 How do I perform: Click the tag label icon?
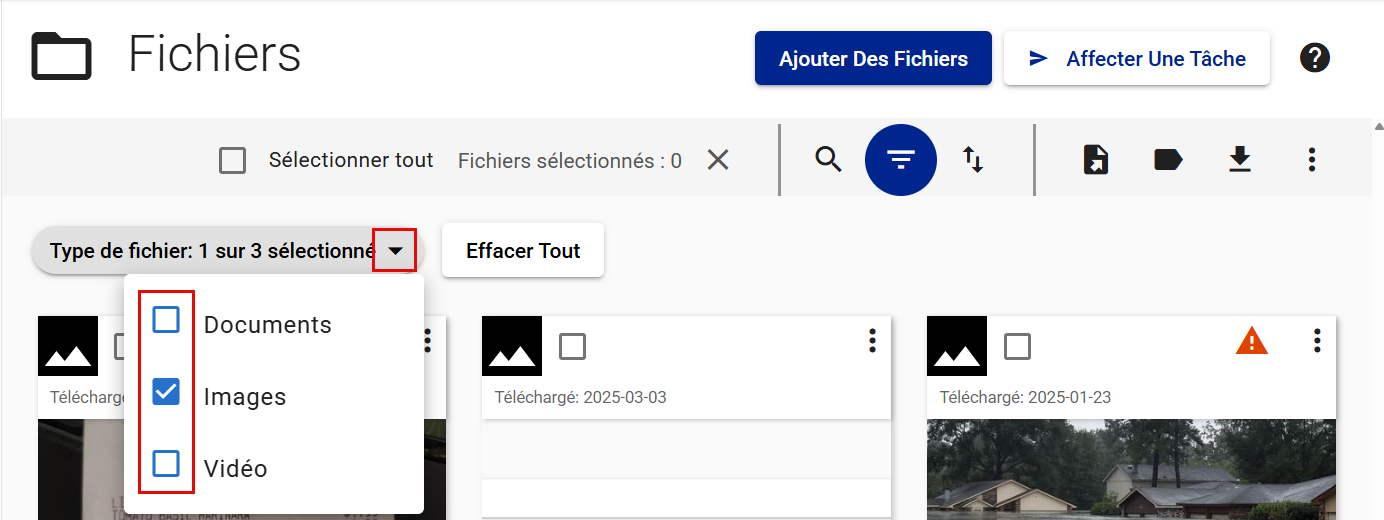pos(1168,159)
